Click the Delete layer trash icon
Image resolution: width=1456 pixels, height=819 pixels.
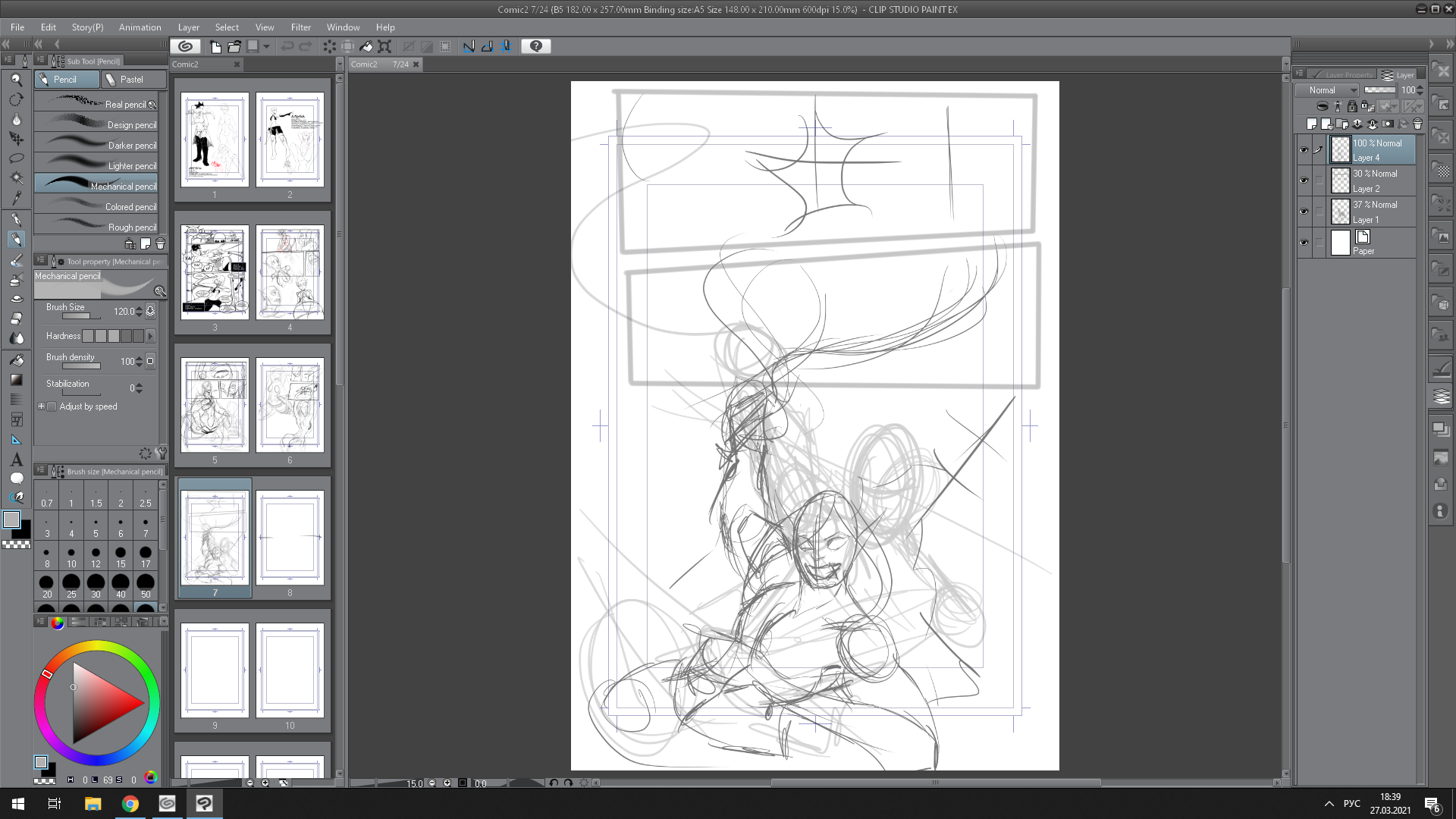point(1417,124)
